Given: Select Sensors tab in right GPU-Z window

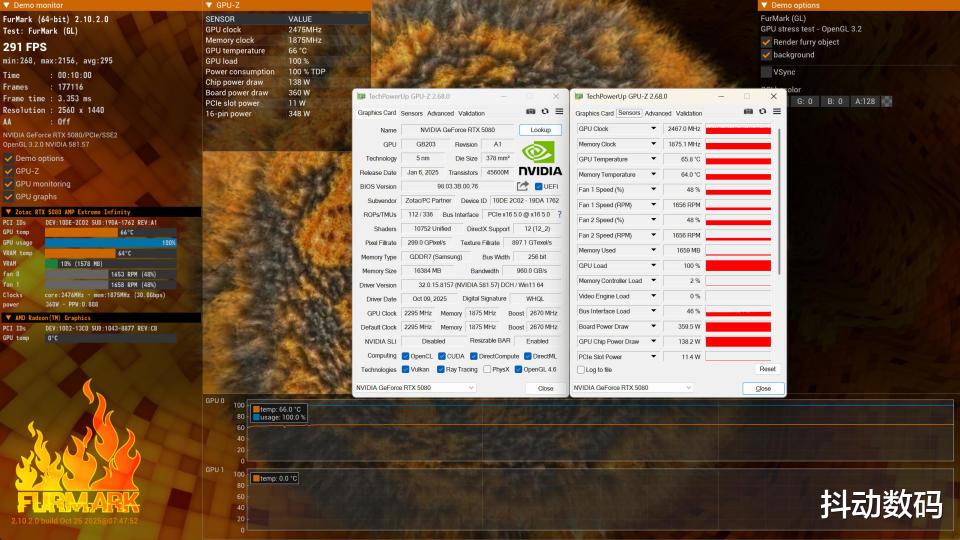Looking at the screenshot, I should 629,113.
